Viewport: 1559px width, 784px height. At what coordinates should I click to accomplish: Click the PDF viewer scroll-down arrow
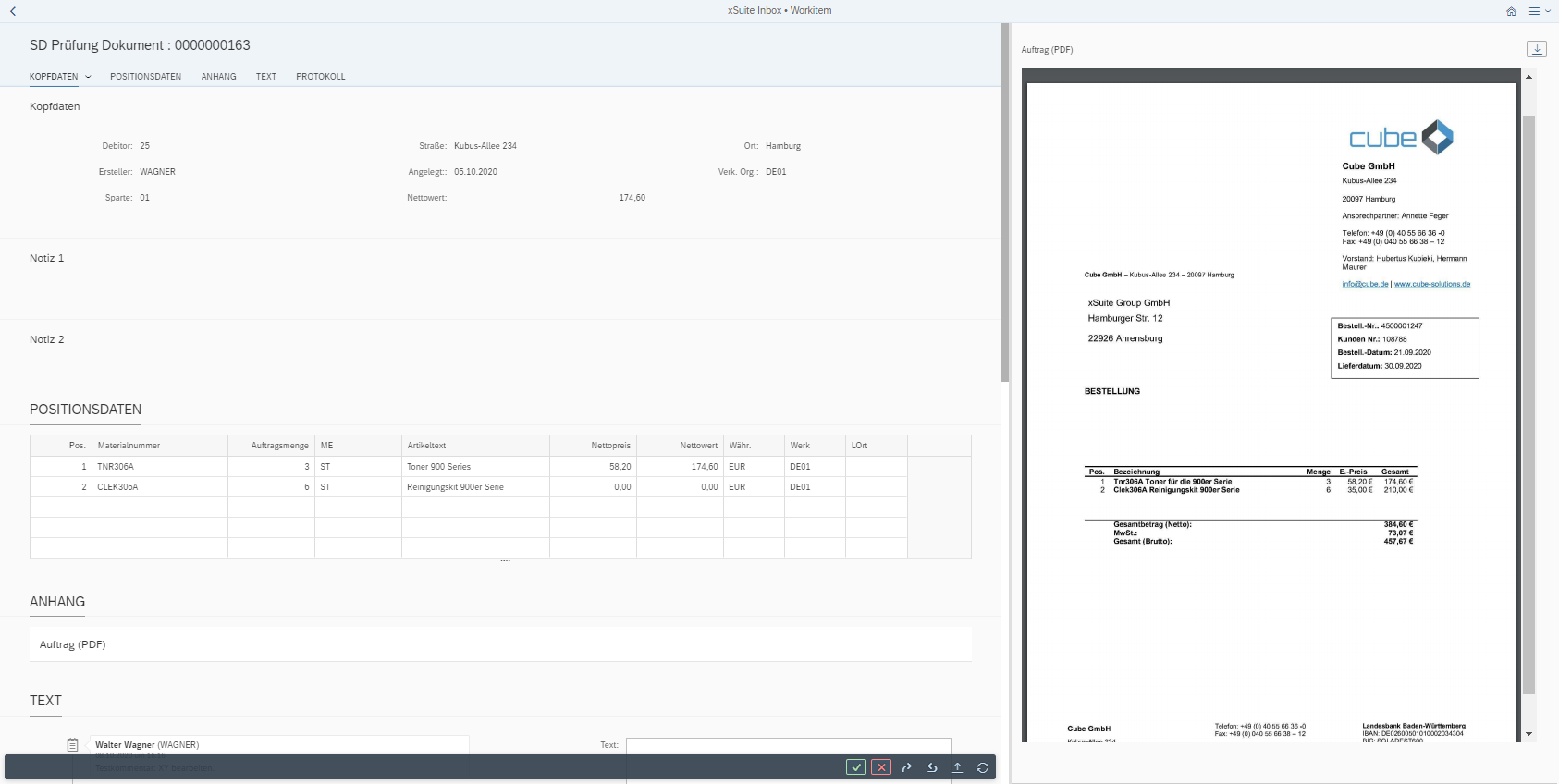tap(1528, 734)
